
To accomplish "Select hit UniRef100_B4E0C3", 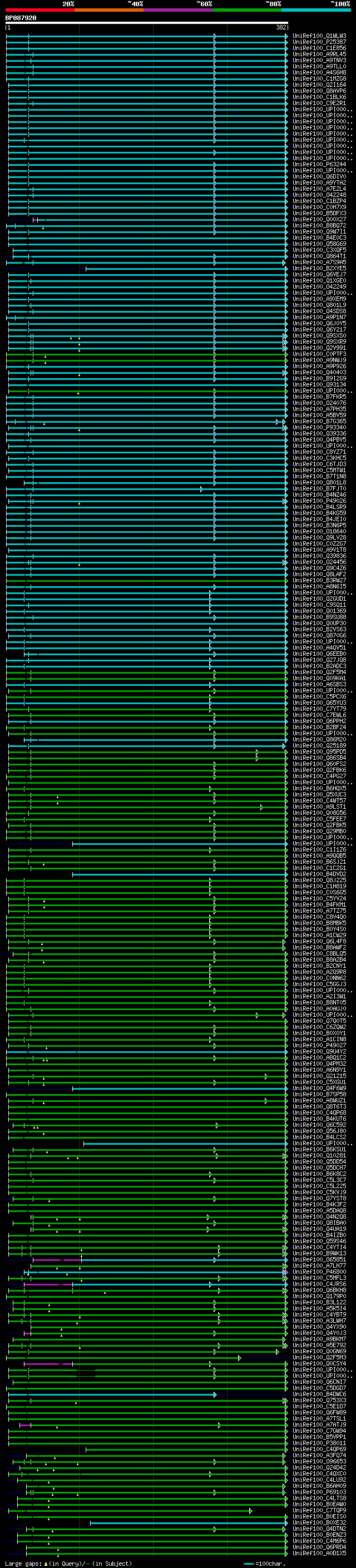I will coord(319,238).
